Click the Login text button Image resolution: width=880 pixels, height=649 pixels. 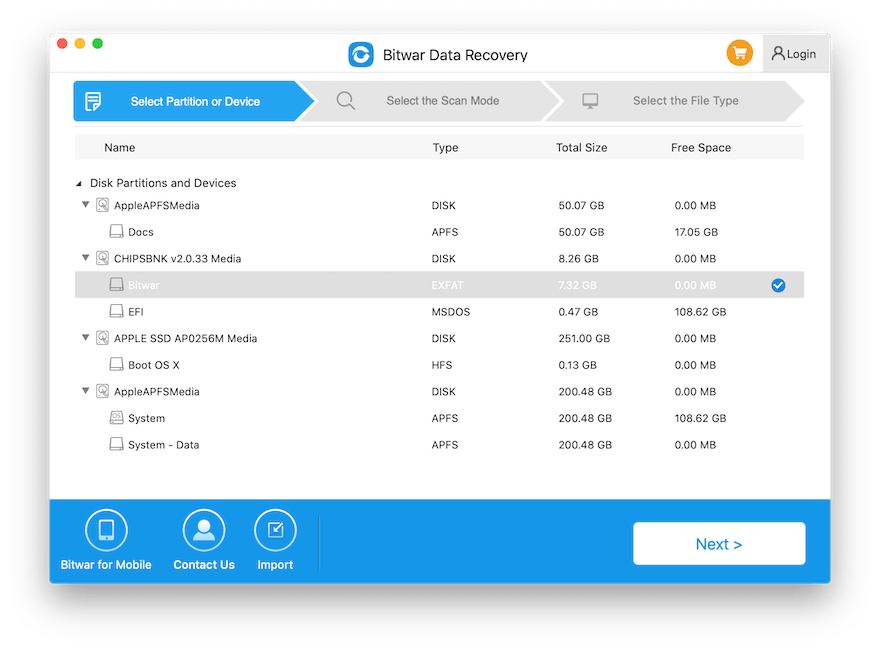801,54
